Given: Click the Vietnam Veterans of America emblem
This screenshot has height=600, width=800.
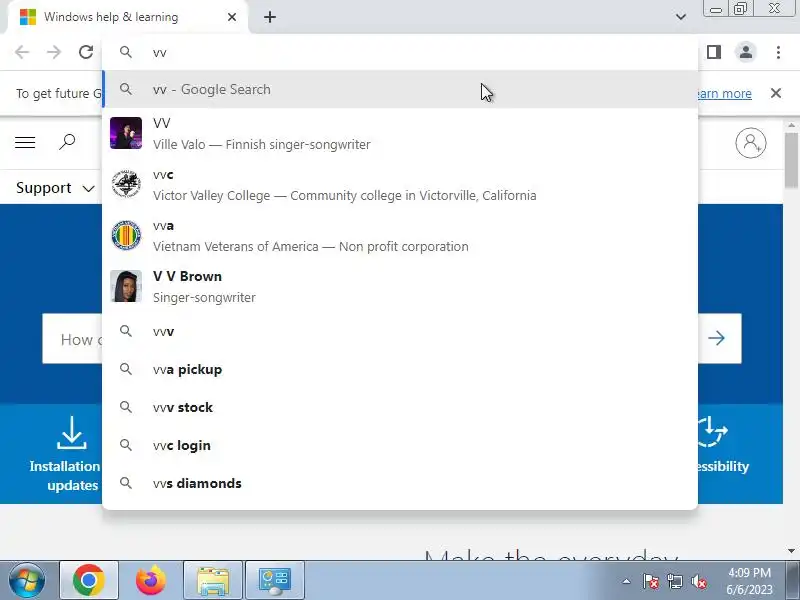Looking at the screenshot, I should tap(126, 235).
